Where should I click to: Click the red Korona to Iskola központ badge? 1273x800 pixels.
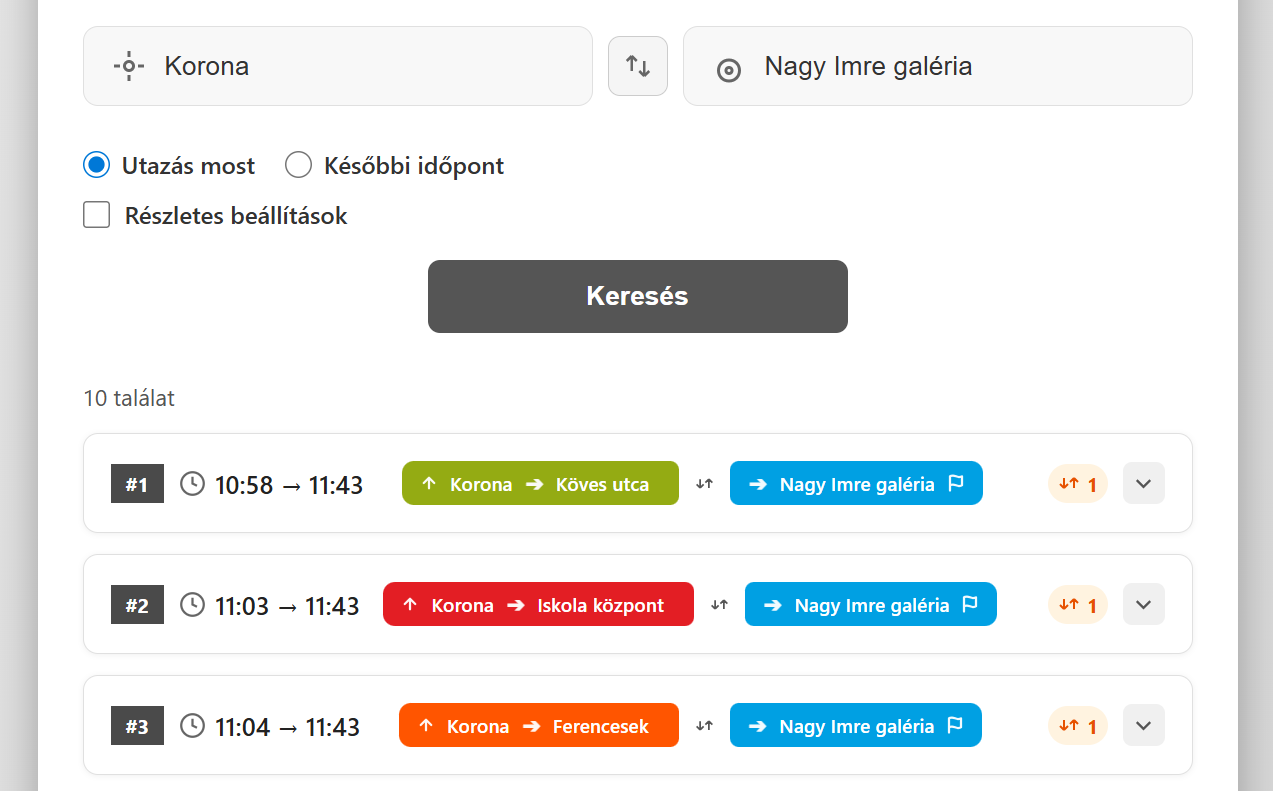(538, 604)
